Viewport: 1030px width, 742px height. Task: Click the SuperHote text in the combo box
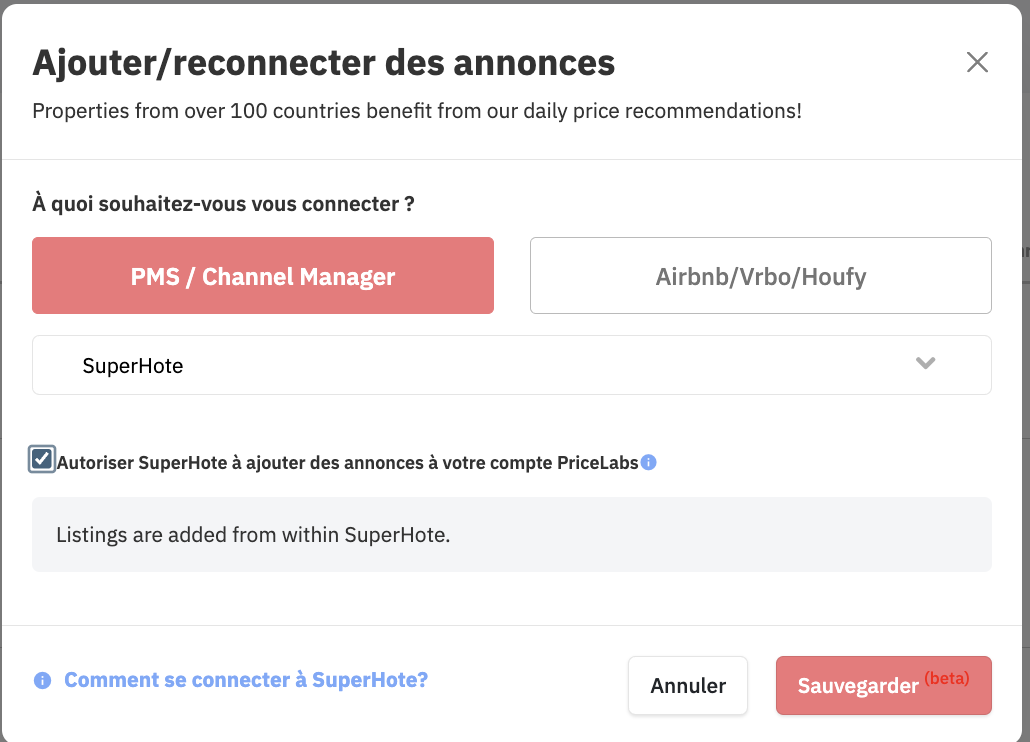(x=133, y=366)
